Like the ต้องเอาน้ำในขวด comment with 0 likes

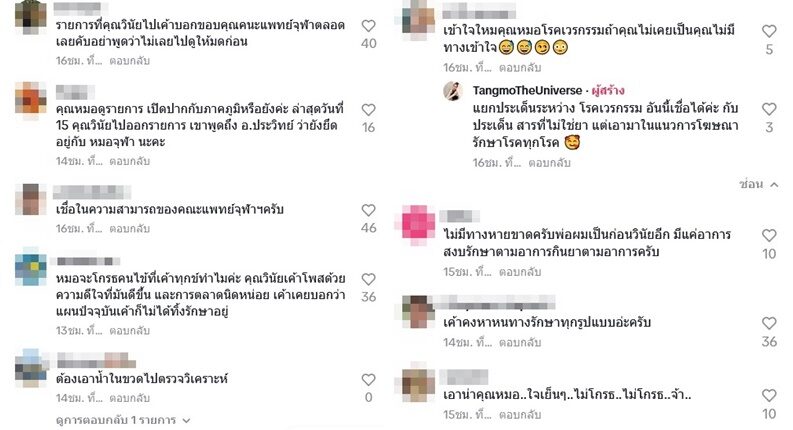[369, 380]
